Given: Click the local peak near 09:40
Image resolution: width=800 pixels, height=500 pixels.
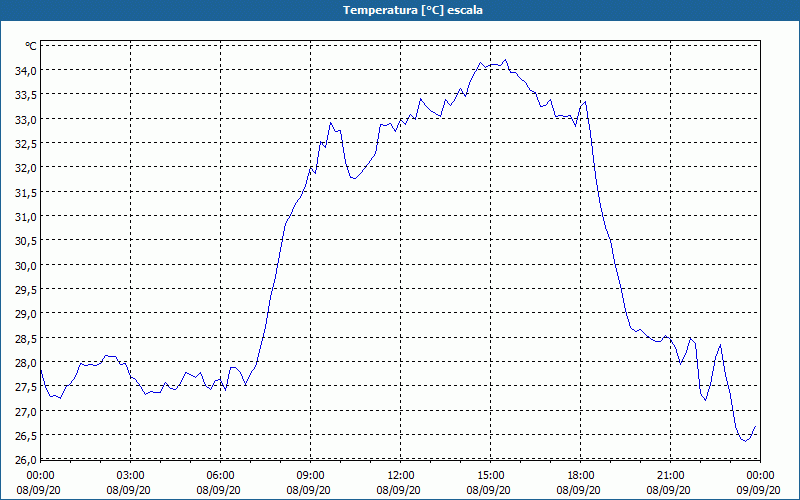Looking at the screenshot, I should pos(331,122).
